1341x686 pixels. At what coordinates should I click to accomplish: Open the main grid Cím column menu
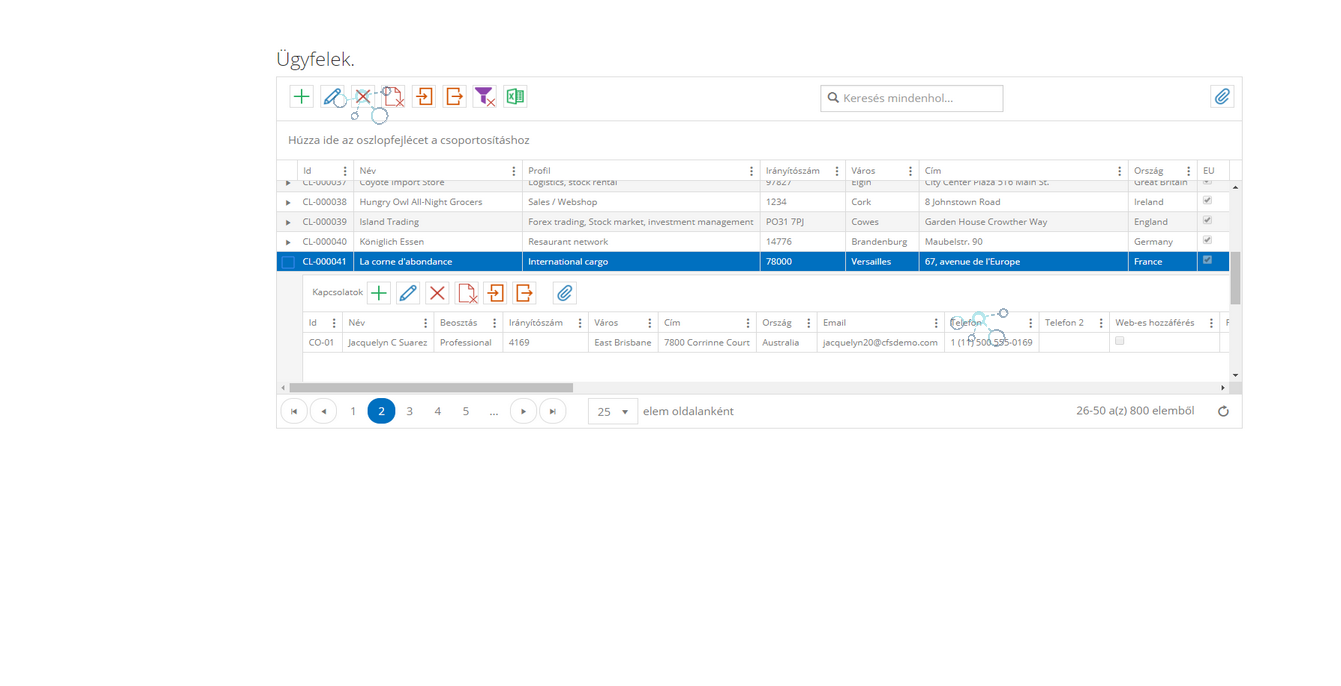(x=1119, y=171)
